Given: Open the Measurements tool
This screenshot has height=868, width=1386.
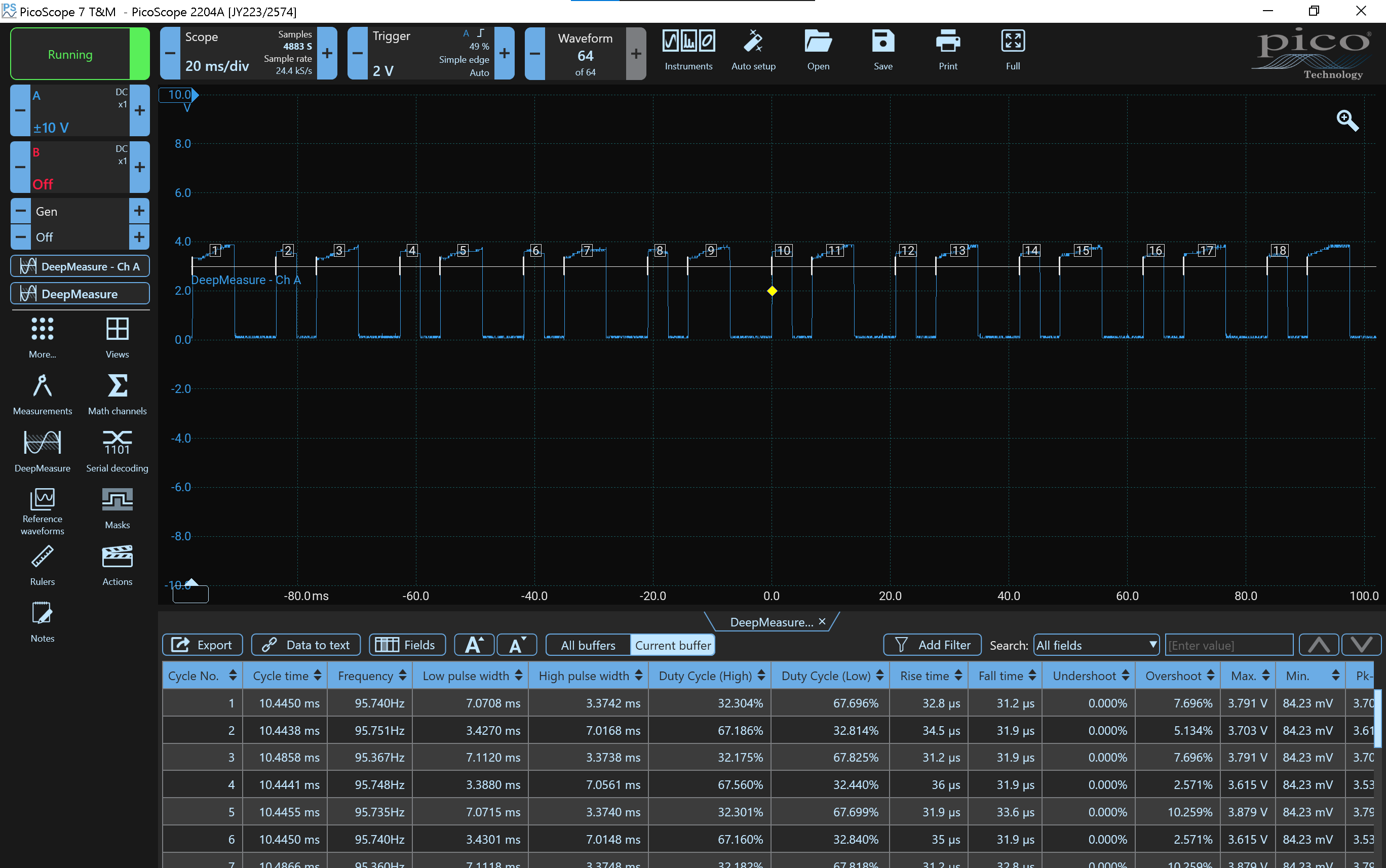Looking at the screenshot, I should [x=43, y=394].
